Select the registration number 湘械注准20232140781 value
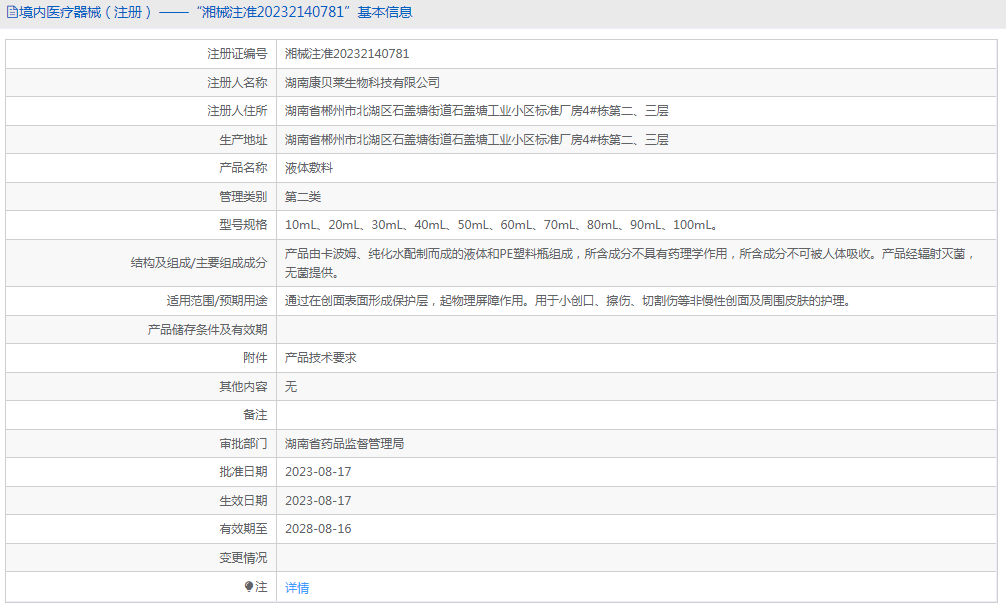Image resolution: width=1006 pixels, height=607 pixels. tap(347, 54)
